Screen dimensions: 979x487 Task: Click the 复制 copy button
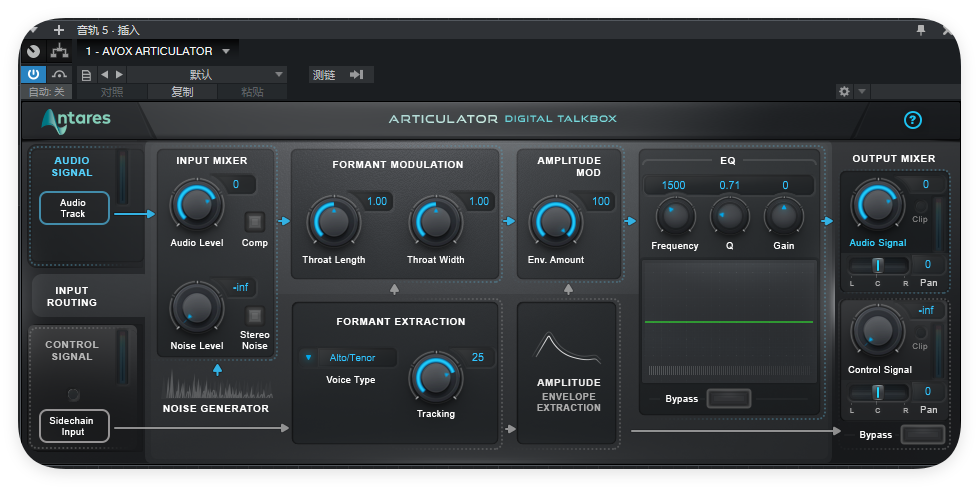tap(182, 92)
